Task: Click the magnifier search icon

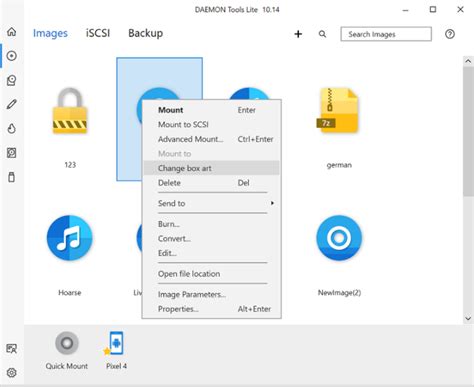Action: [x=322, y=34]
